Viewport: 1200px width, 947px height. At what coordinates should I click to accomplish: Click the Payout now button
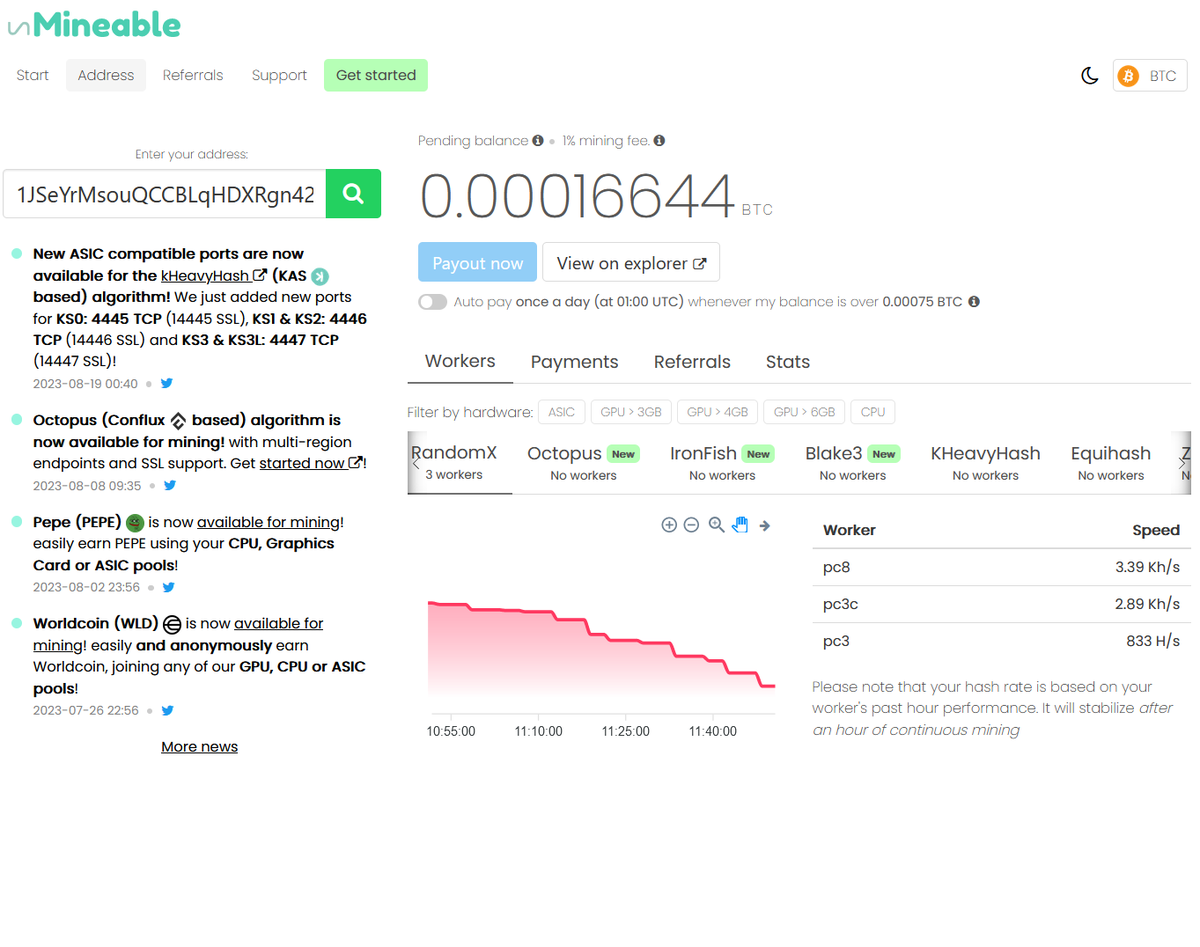tap(477, 262)
